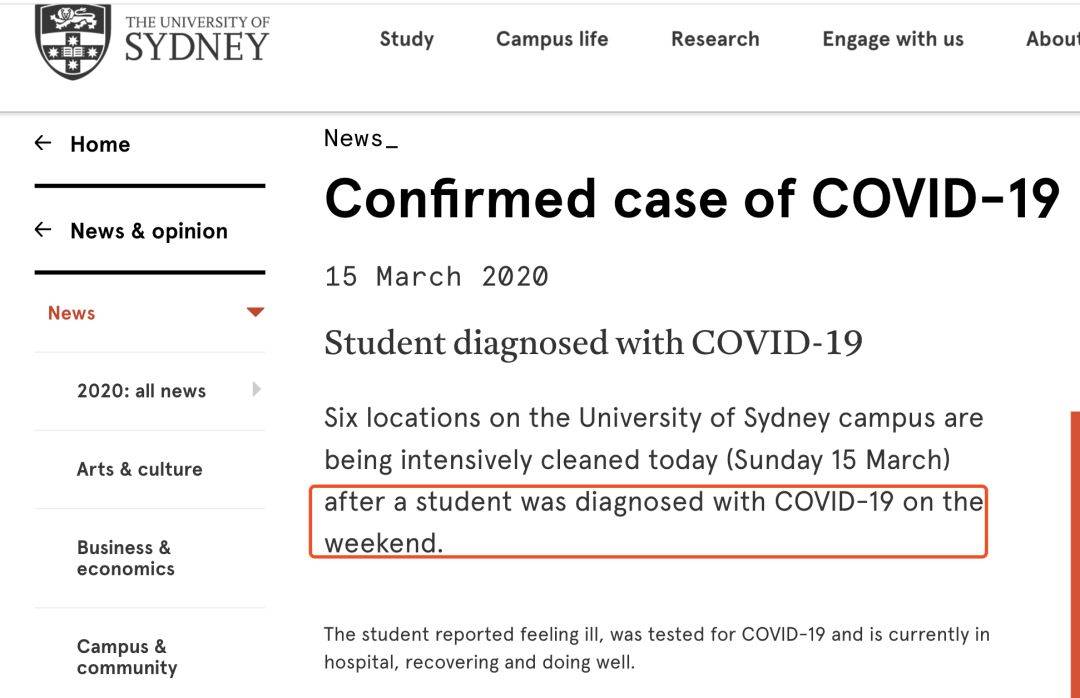The image size is (1080, 698).
Task: Open the Campus life menu
Action: pos(552,39)
